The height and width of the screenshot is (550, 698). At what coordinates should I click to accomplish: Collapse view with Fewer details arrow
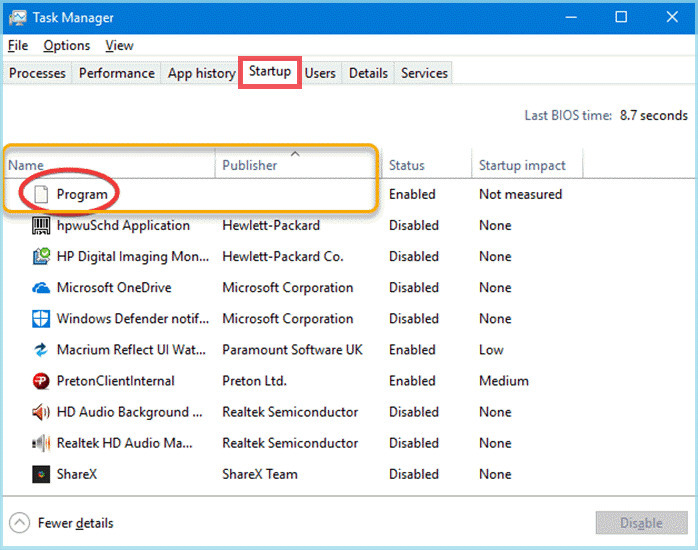coord(20,523)
